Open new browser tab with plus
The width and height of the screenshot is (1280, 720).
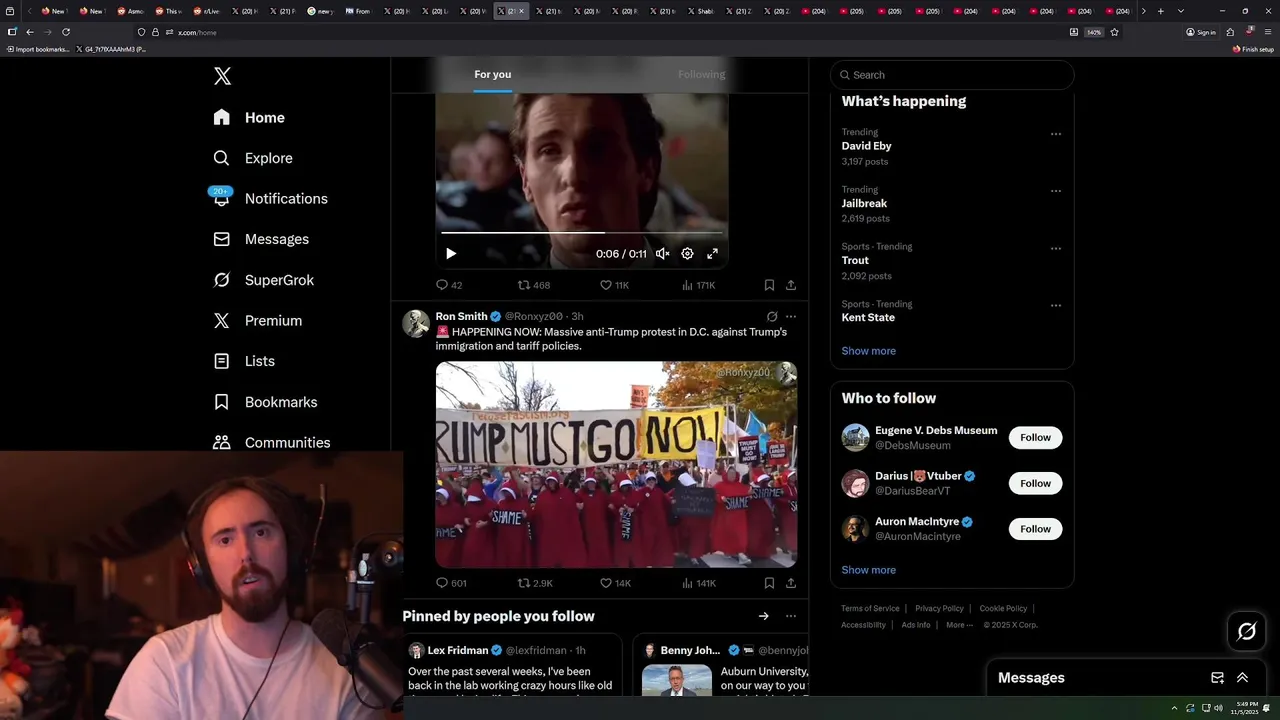click(x=1160, y=11)
